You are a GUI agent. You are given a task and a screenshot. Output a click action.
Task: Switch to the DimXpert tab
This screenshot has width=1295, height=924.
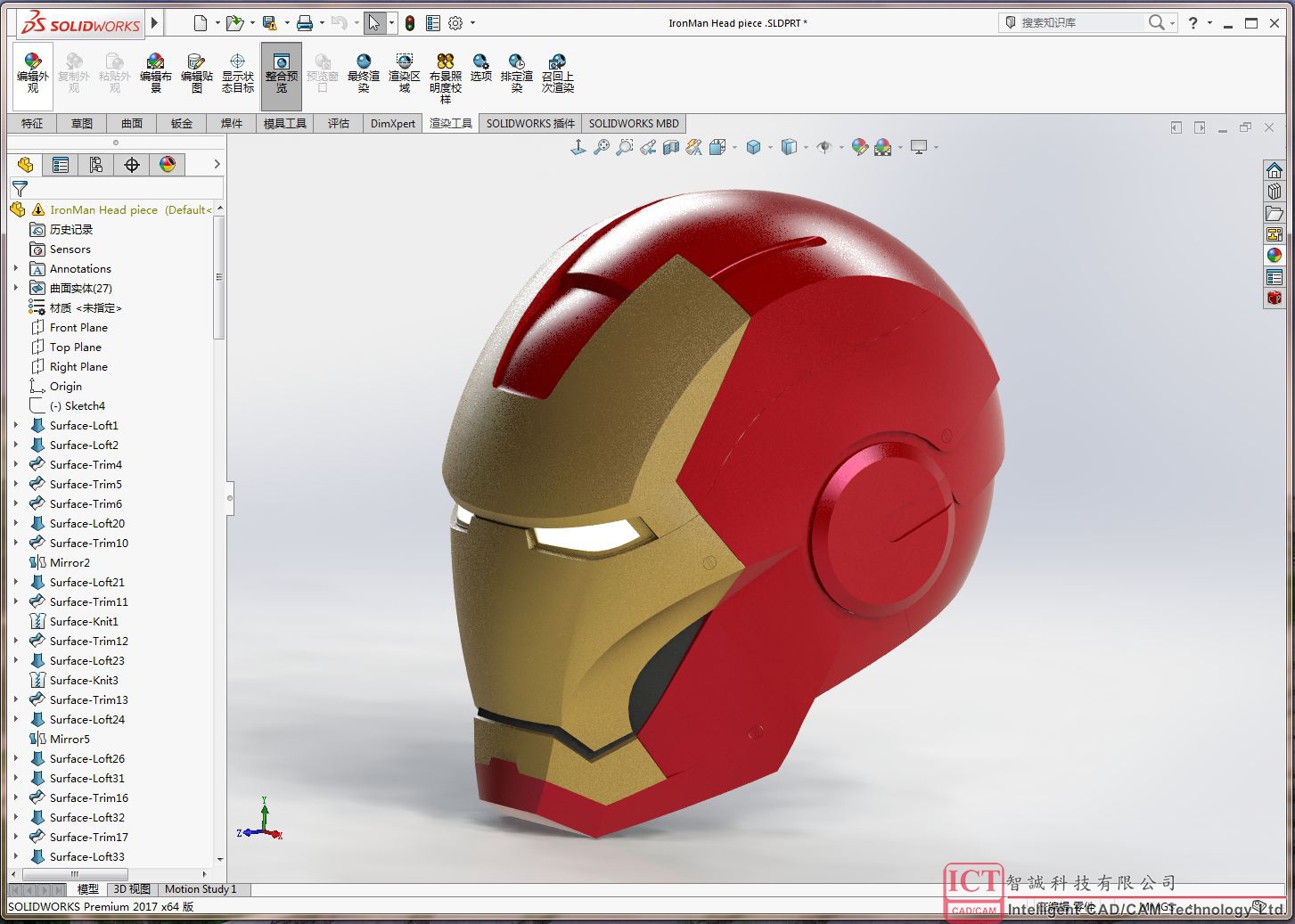[x=393, y=124]
